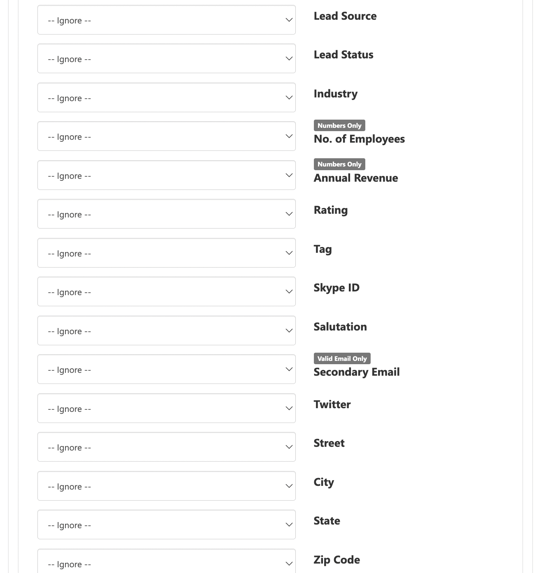Click the Lead Source field label

click(x=345, y=16)
